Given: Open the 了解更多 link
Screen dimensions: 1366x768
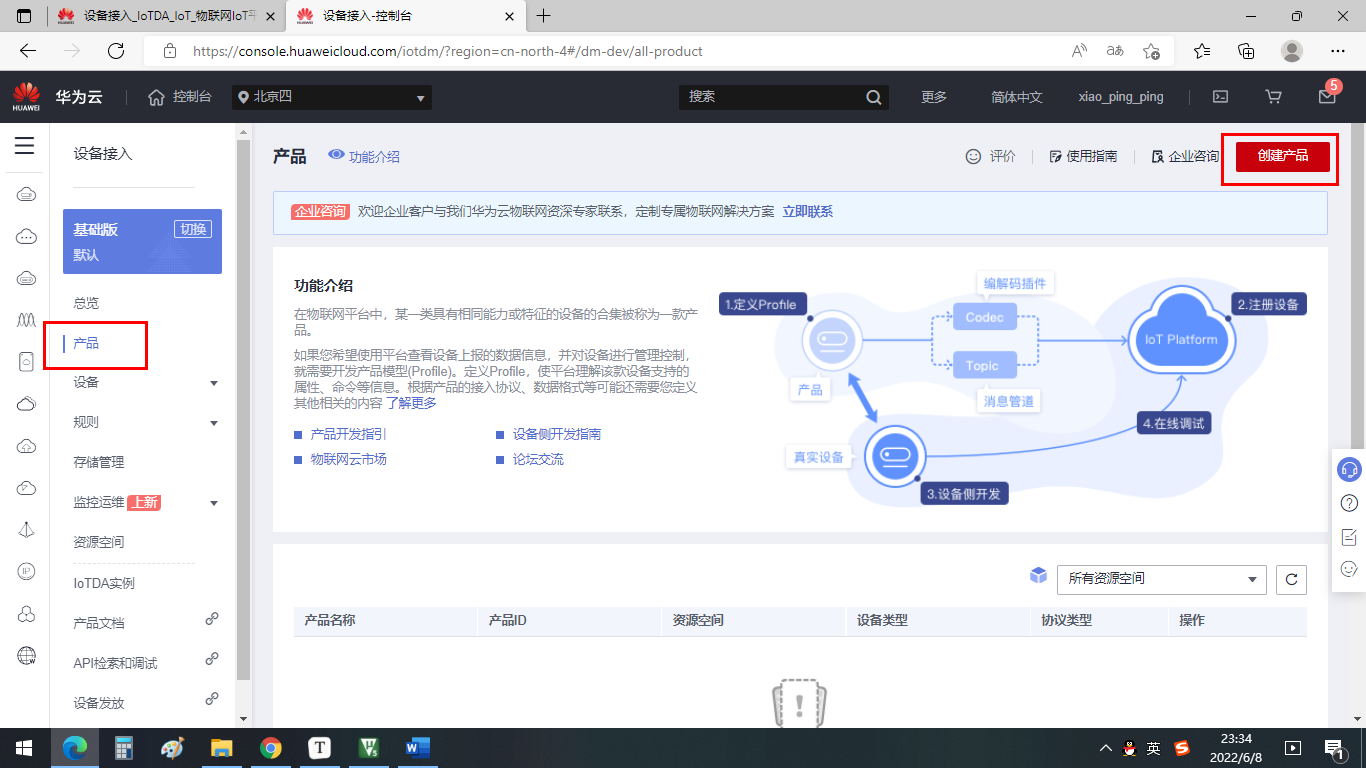Looking at the screenshot, I should point(411,403).
